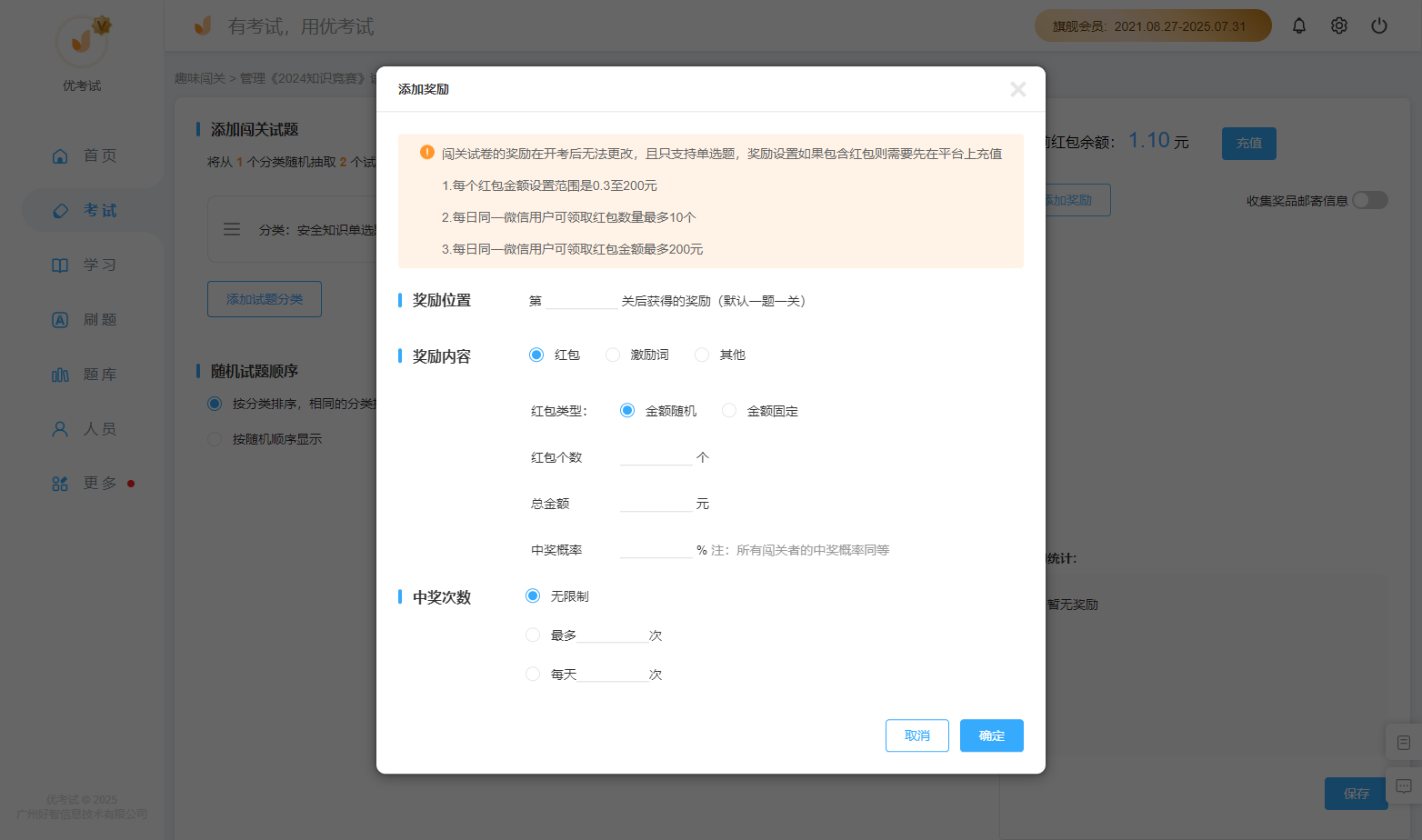Focus the 红包个数 input field

click(656, 457)
